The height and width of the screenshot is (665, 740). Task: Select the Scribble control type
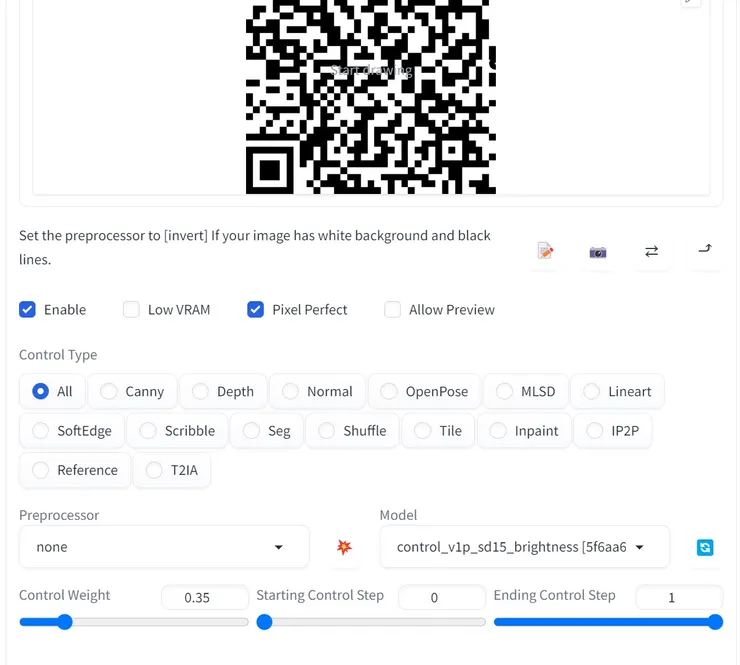(x=177, y=430)
